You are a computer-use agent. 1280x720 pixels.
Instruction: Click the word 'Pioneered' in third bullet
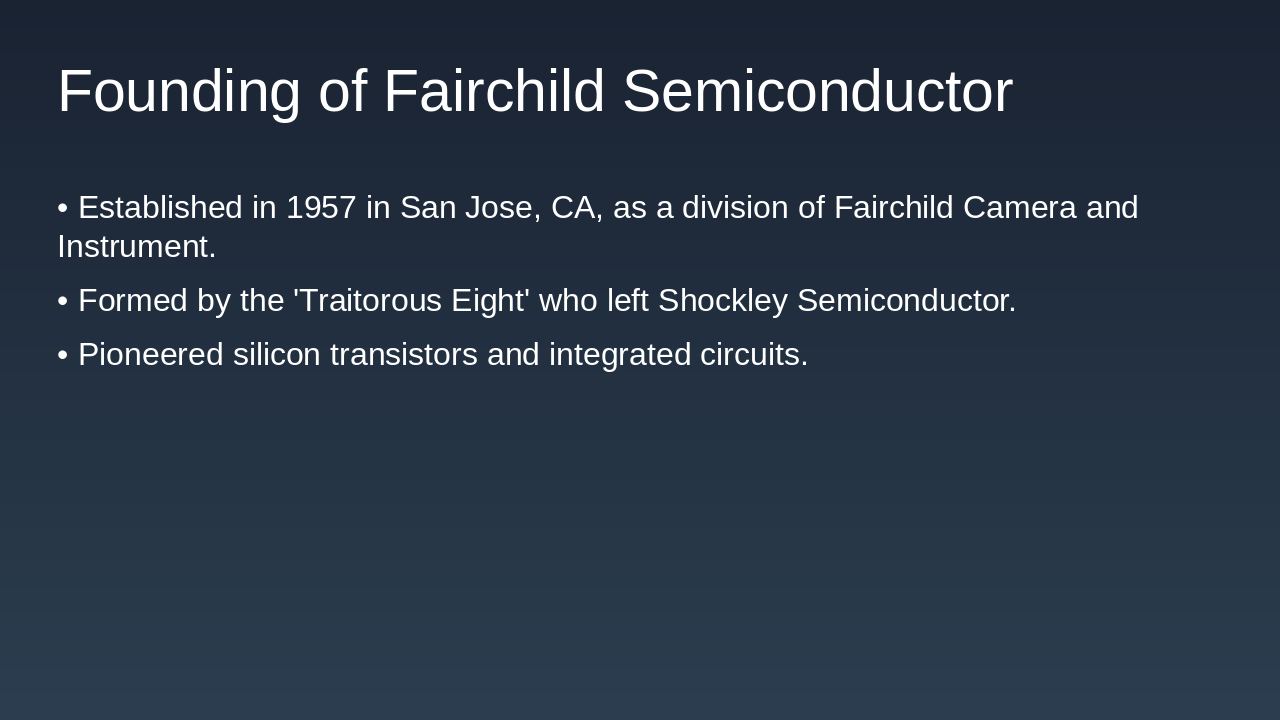150,355
